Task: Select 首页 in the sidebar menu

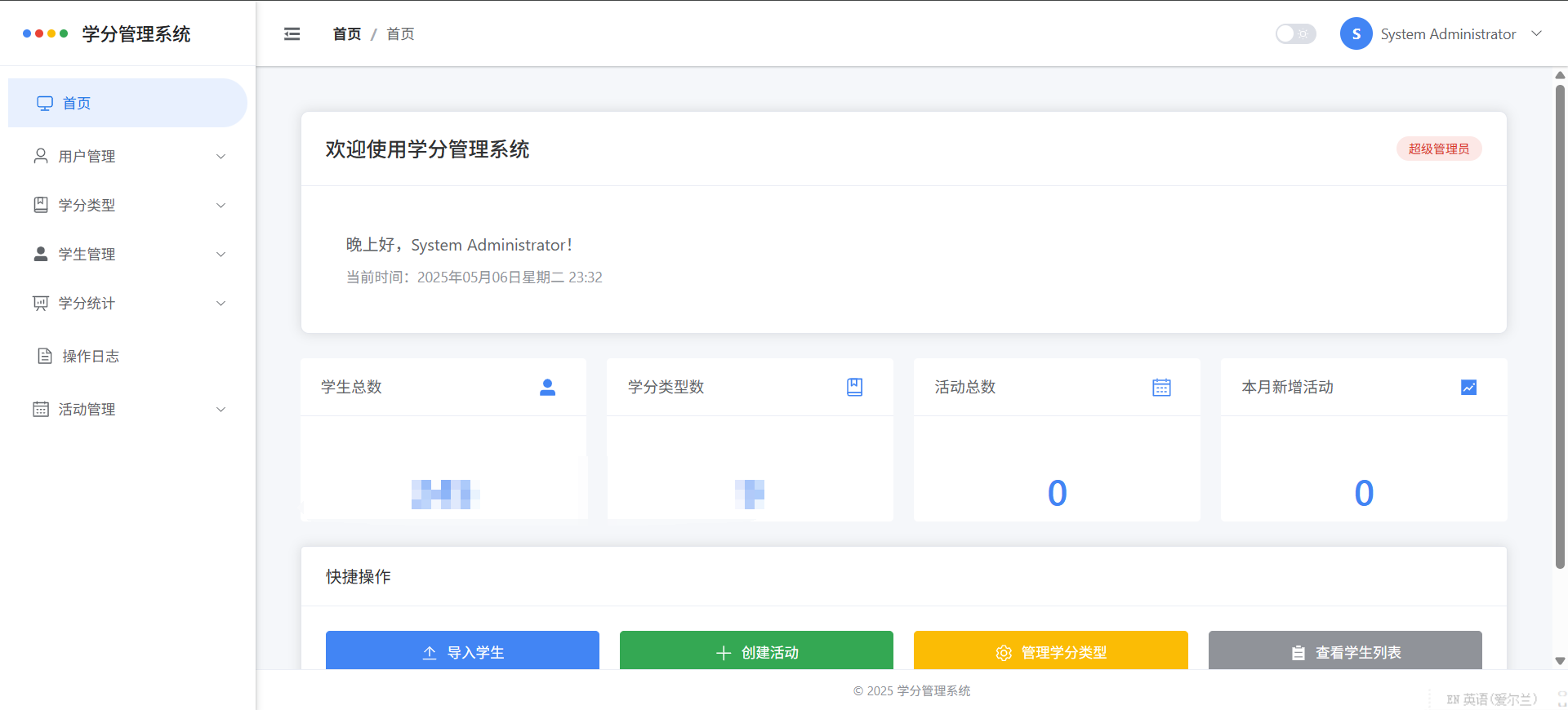Action: point(127,103)
